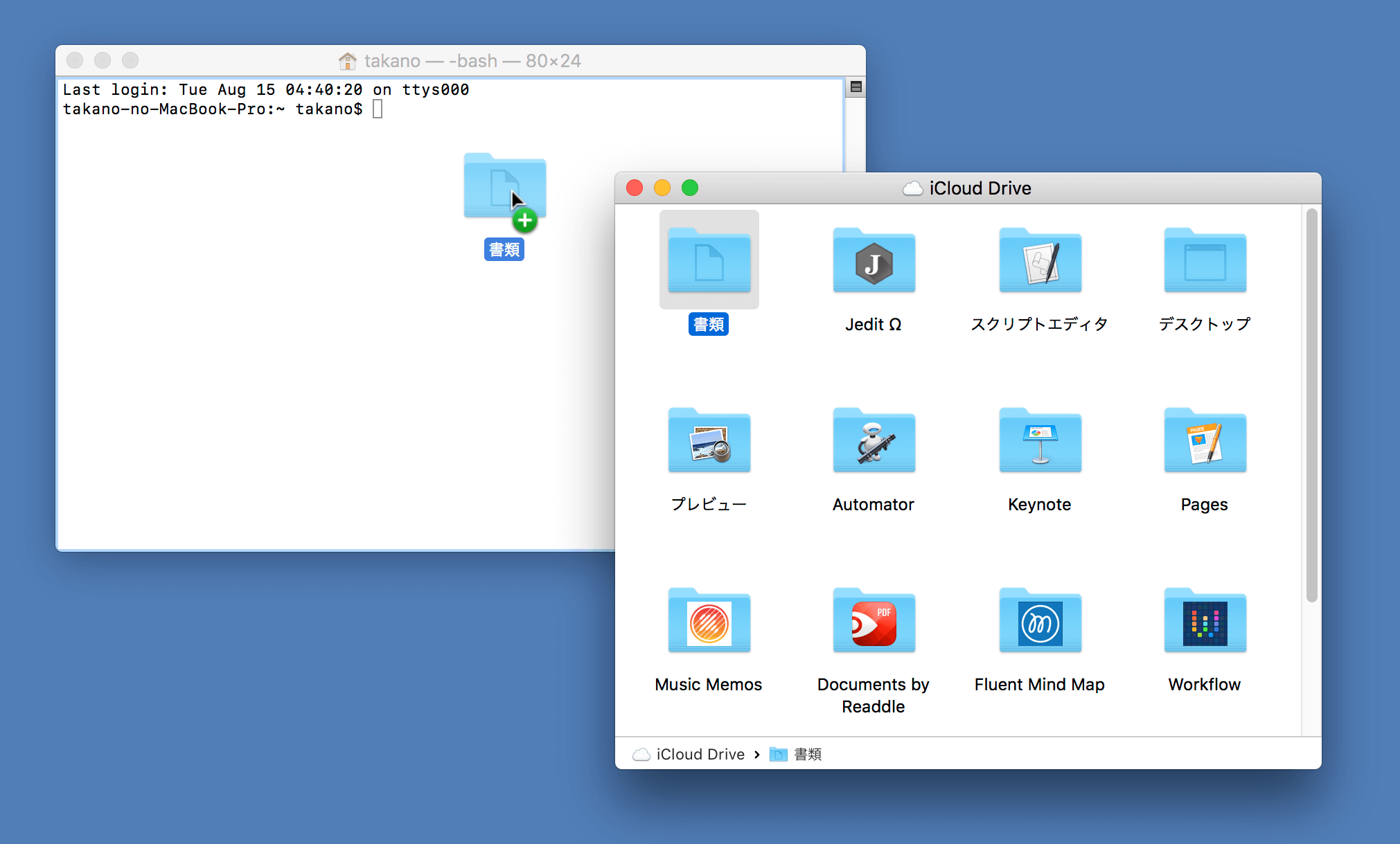Click the iCloud Drive title bar cloud icon
Viewport: 1400px width, 844px height.
click(912, 188)
